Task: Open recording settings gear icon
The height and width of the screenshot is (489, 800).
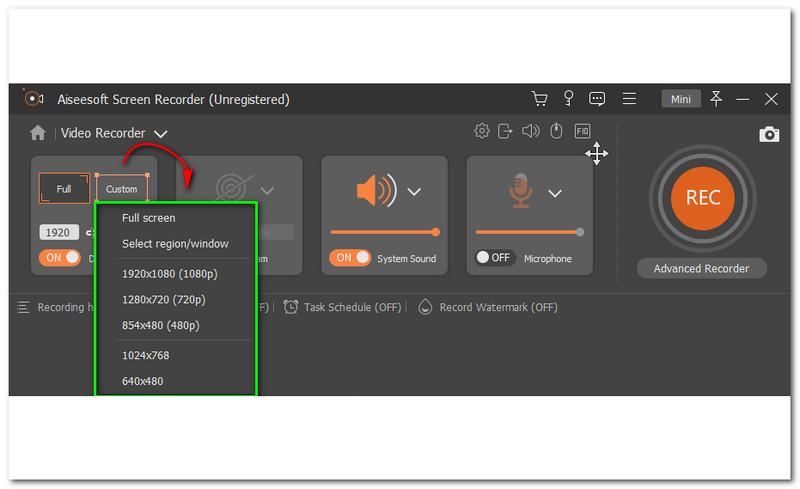Action: [x=482, y=131]
